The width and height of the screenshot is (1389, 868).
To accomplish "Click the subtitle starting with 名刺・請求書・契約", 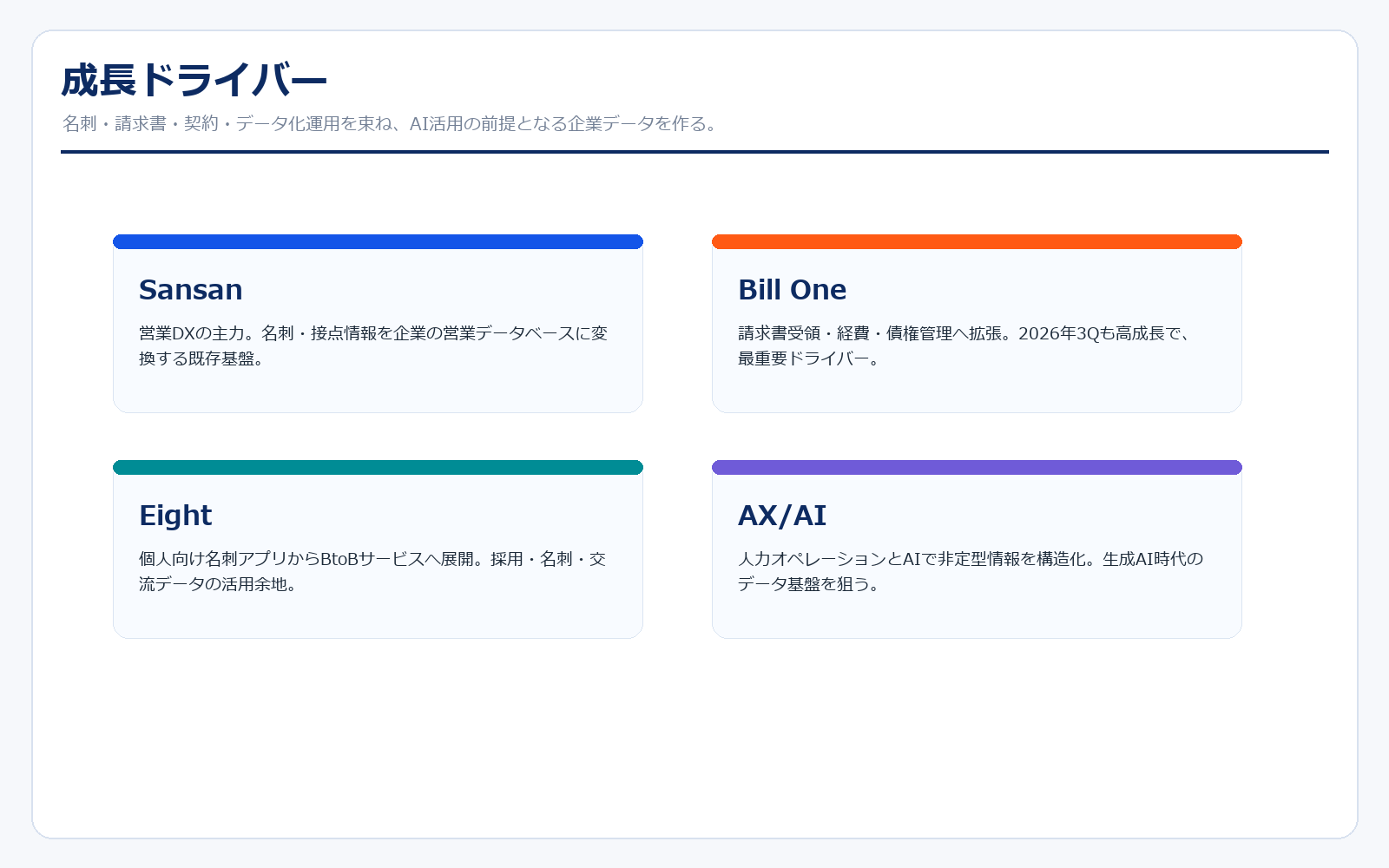I will point(392,123).
